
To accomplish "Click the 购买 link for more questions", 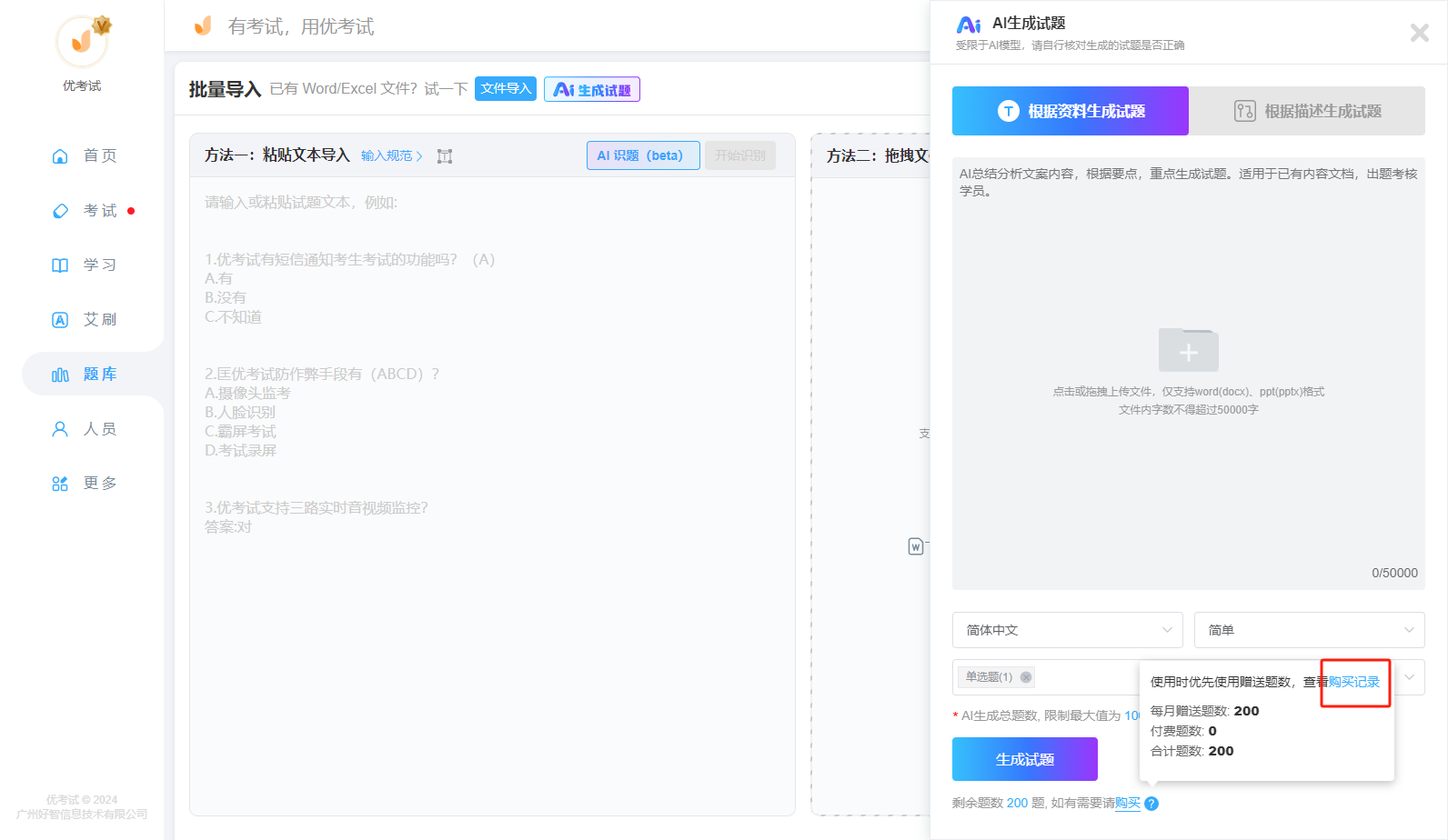I will coord(1128,804).
